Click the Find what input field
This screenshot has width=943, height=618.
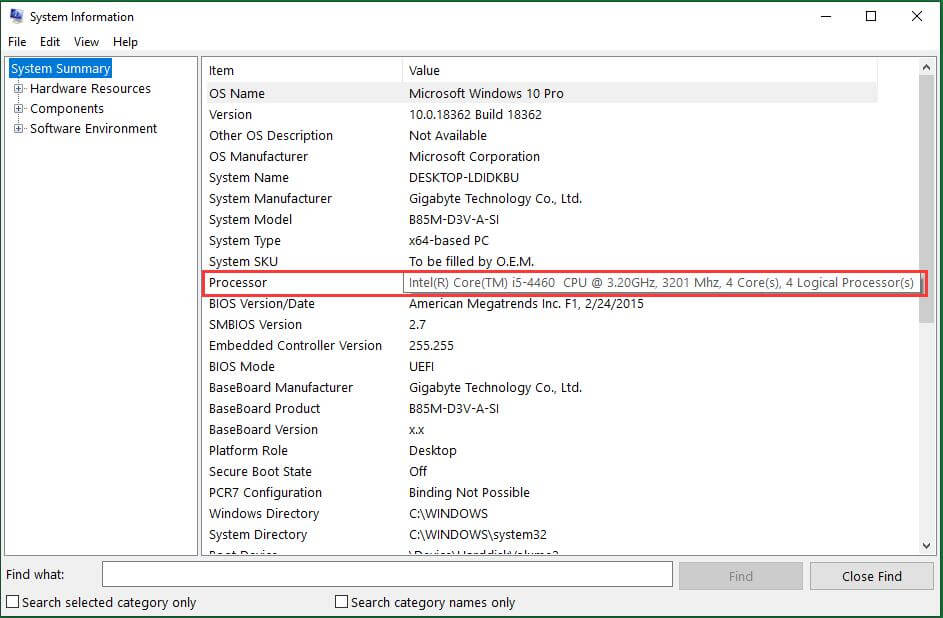coord(387,574)
